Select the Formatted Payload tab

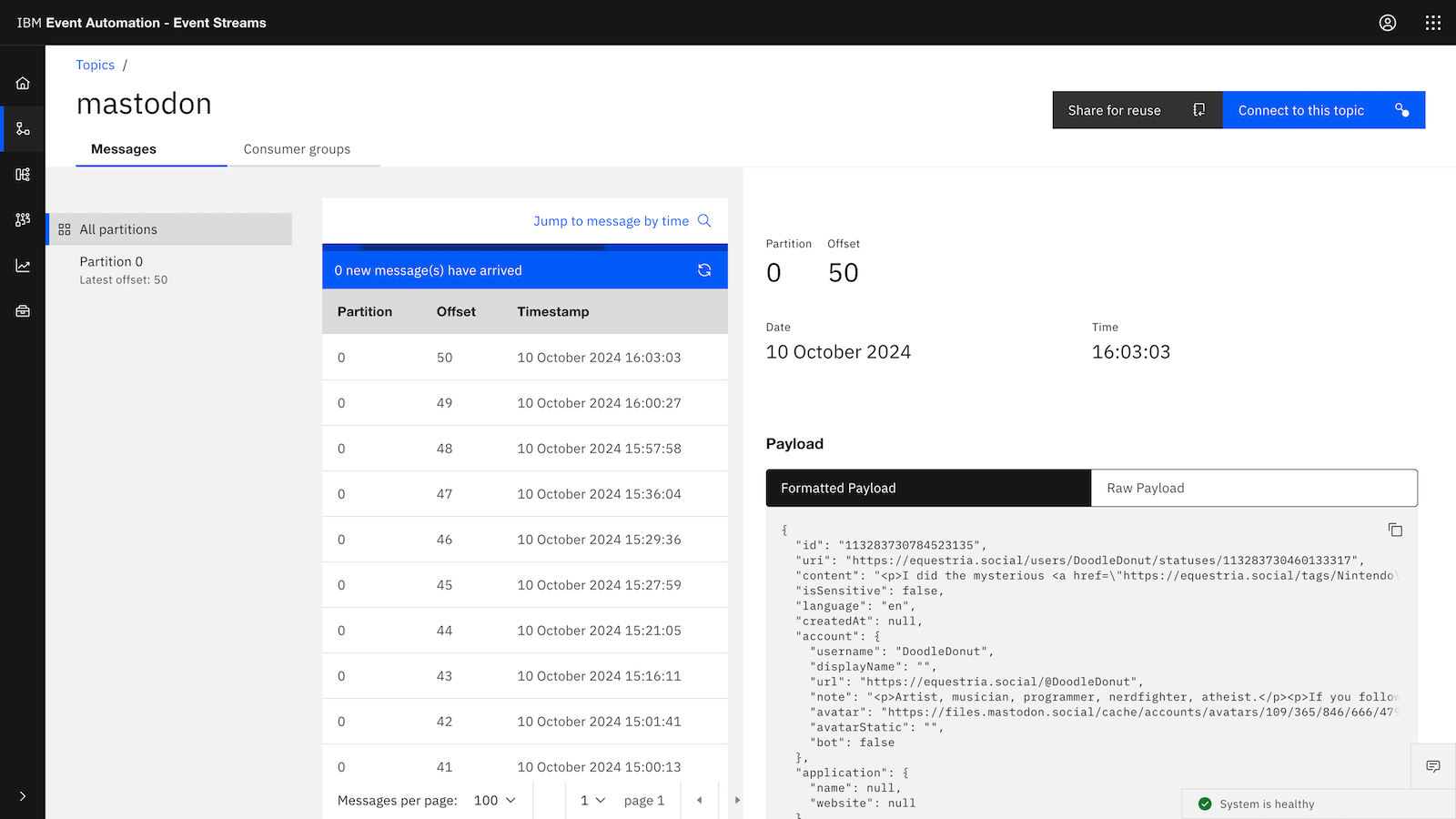tap(928, 489)
